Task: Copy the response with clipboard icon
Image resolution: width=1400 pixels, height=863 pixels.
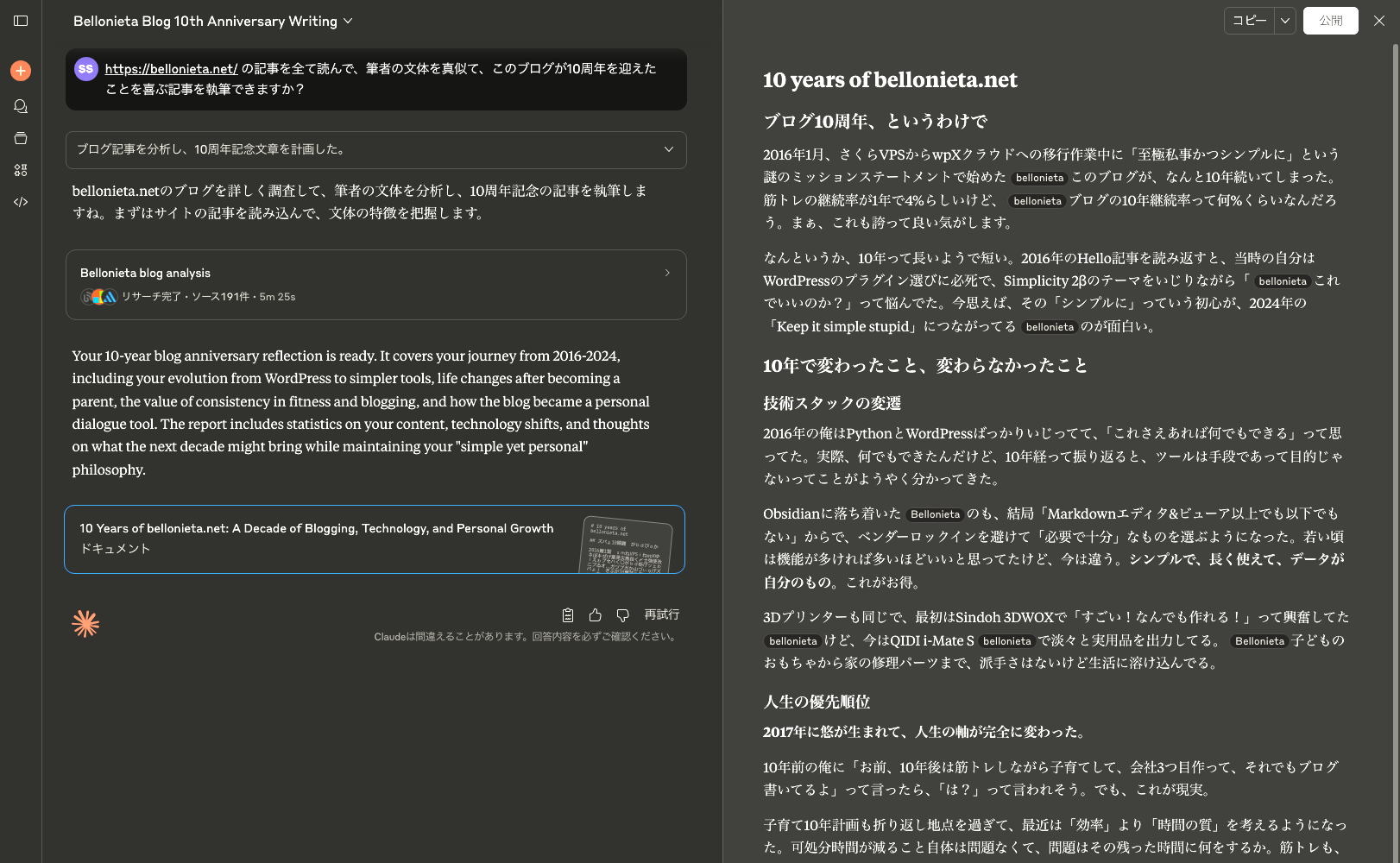Action: tap(568, 615)
